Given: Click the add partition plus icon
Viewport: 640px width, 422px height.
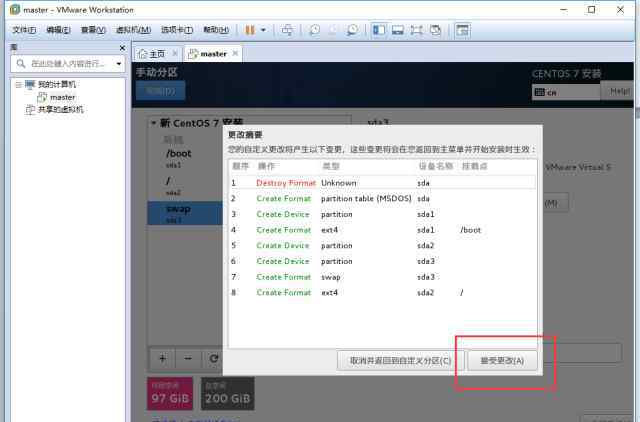Looking at the screenshot, I should [x=162, y=358].
